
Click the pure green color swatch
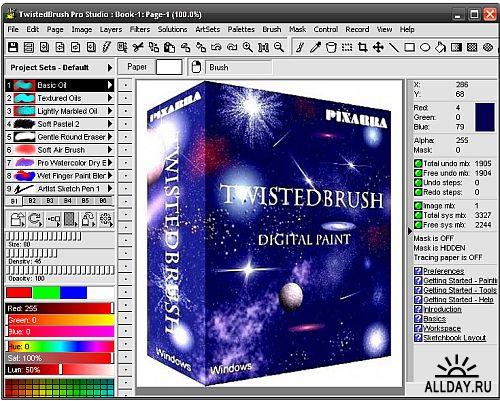47,293
